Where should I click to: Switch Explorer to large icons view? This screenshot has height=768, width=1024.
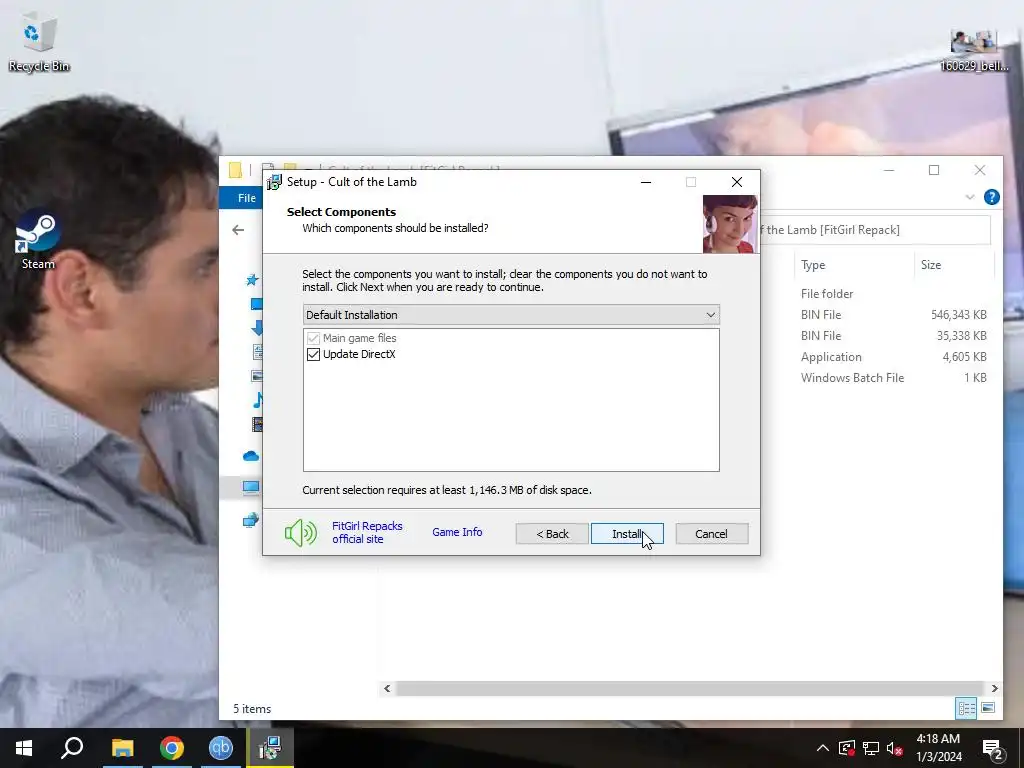coord(988,708)
